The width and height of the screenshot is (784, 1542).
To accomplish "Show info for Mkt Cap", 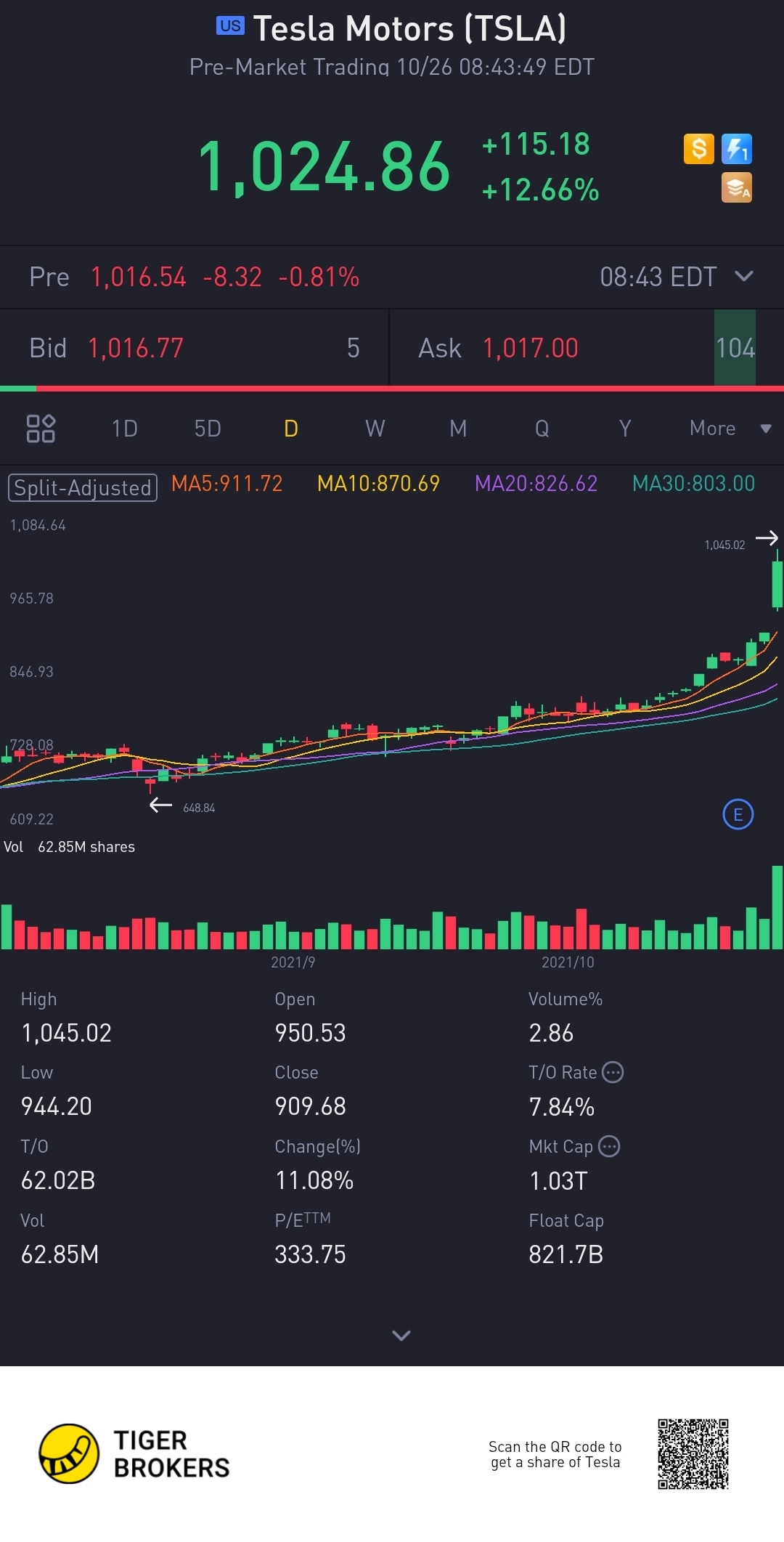I will click(609, 1146).
